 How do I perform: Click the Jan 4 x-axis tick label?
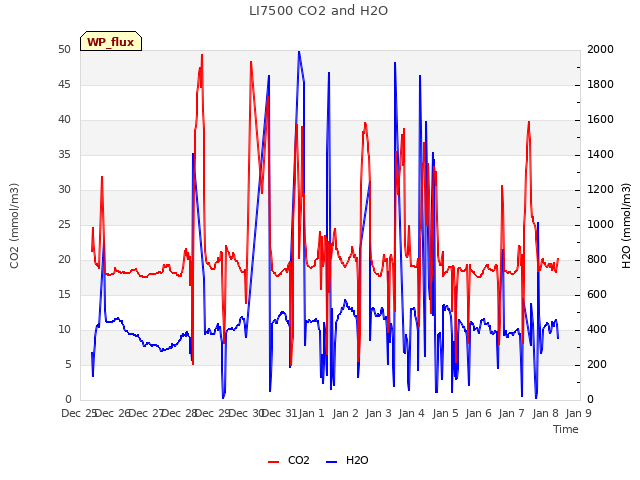[411, 413]
